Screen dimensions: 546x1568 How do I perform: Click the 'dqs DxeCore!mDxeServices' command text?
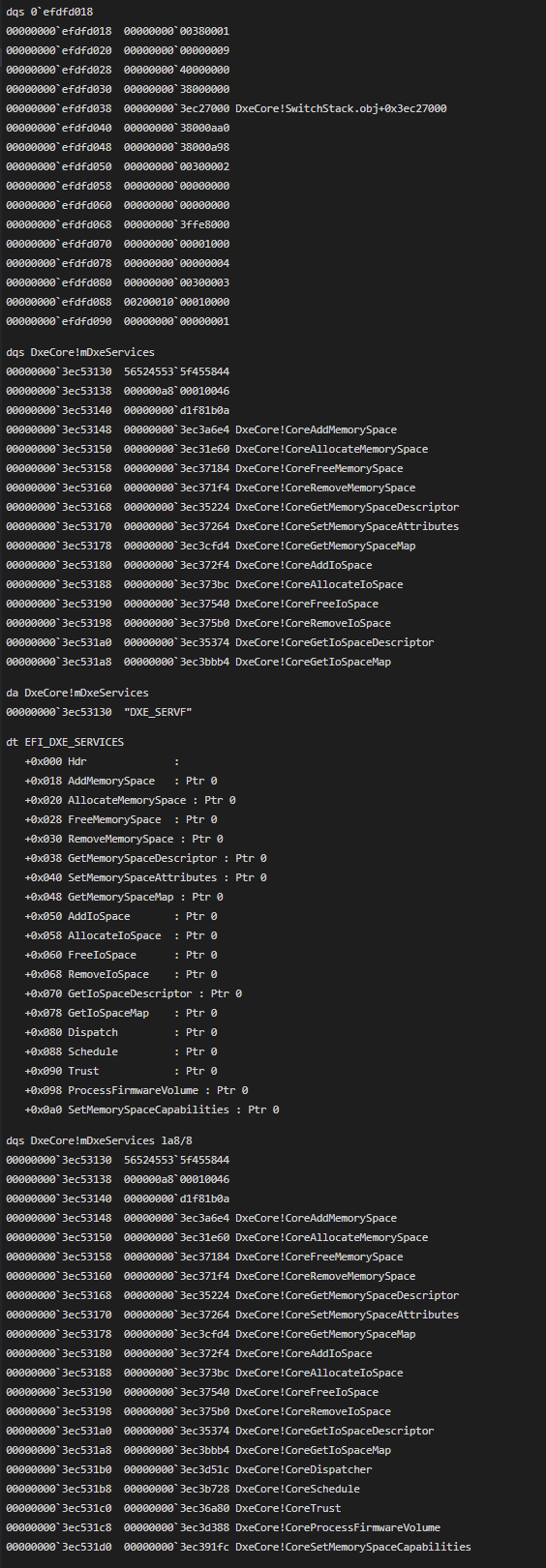coord(80,352)
